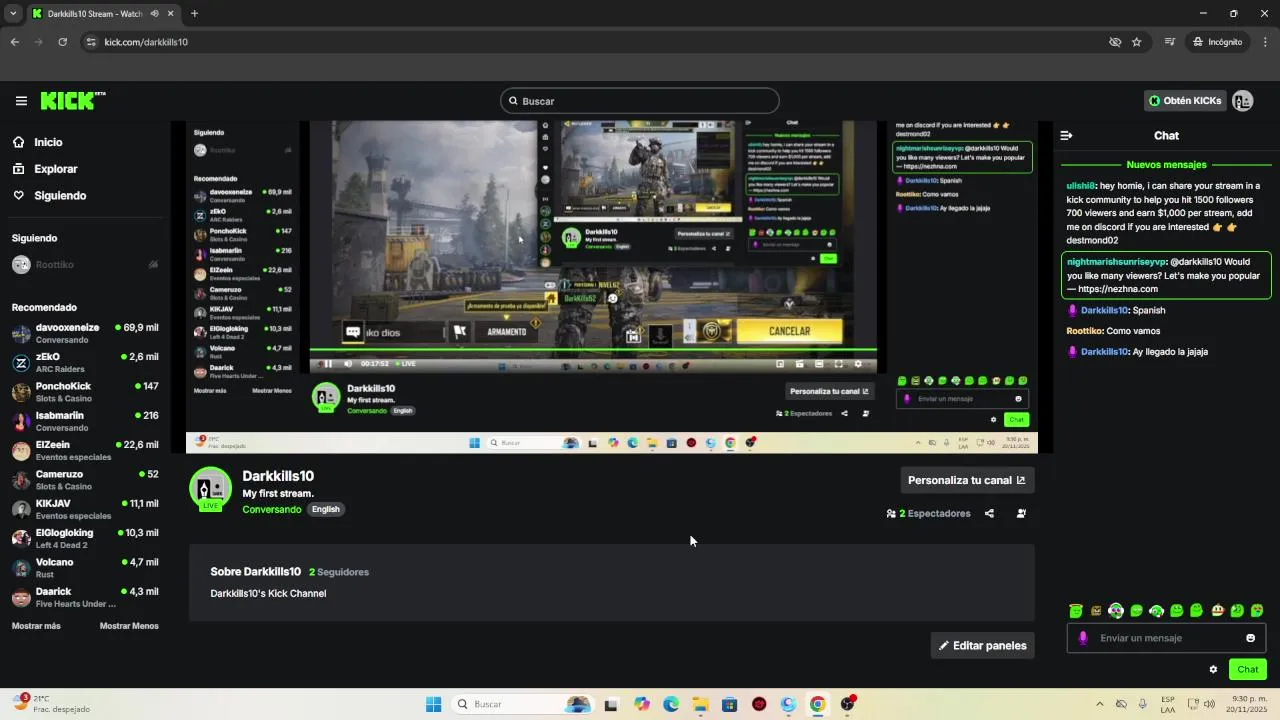Go back with the browser back arrow
The image size is (1280, 720).
click(x=15, y=42)
